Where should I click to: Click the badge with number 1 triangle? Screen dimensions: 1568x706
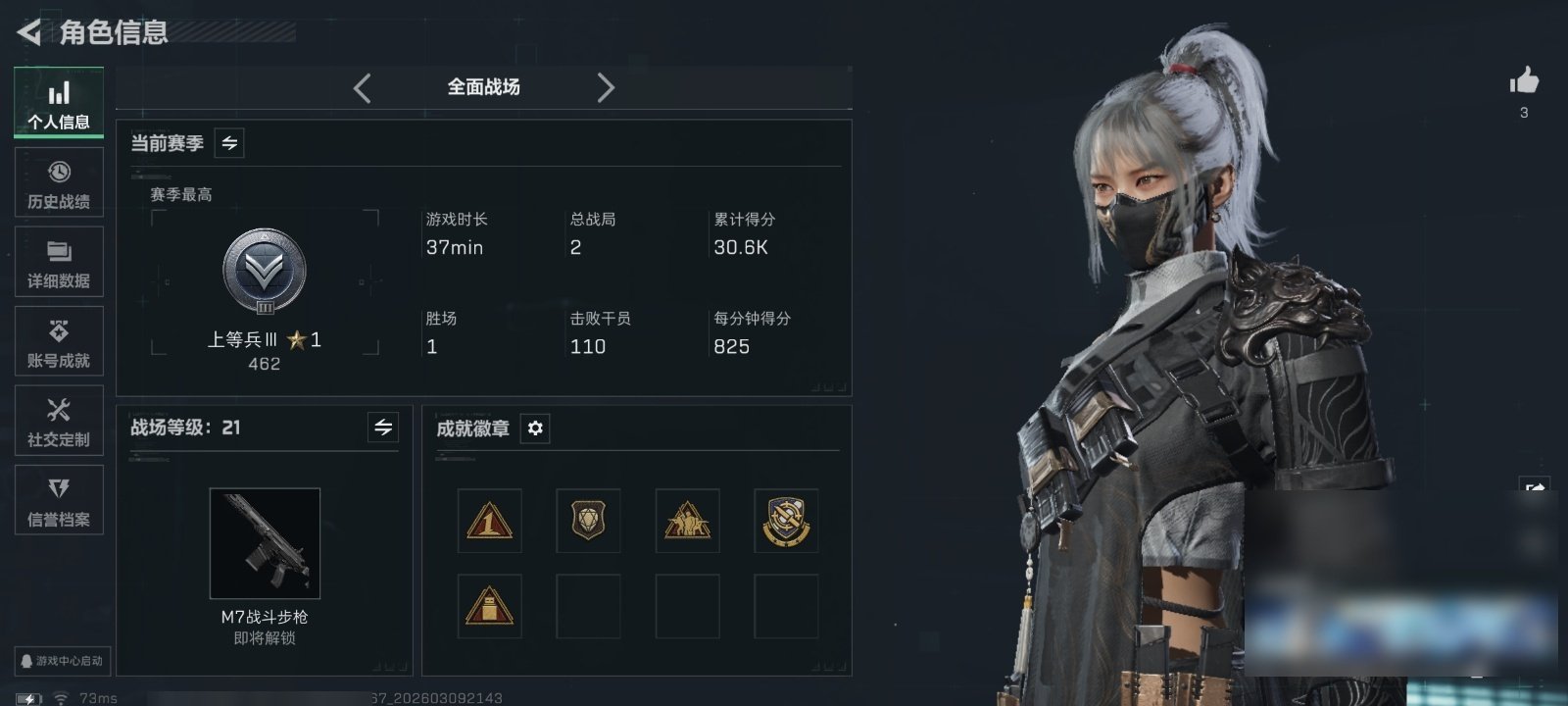coord(489,521)
